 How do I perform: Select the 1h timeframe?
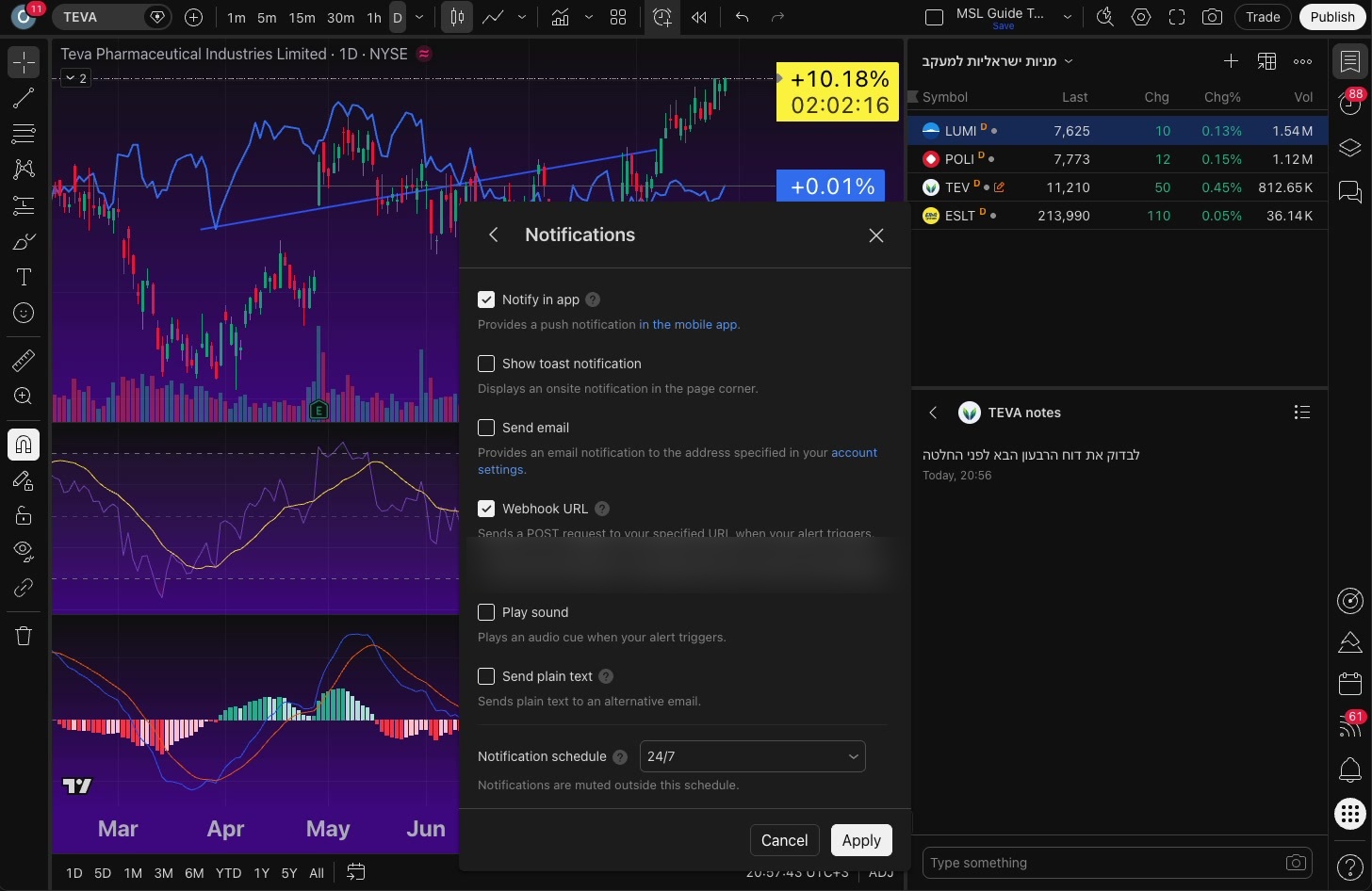point(374,17)
